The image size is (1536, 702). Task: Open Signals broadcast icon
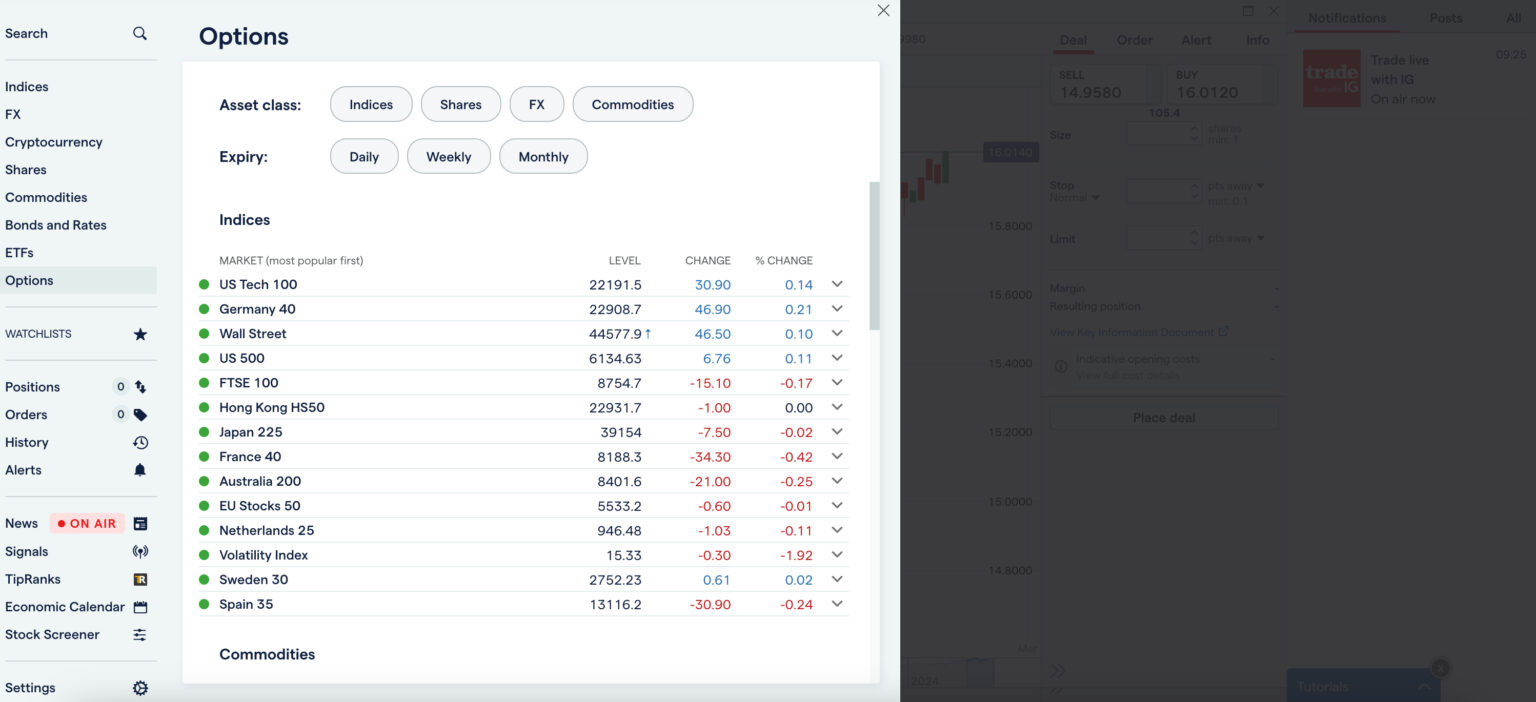[x=140, y=552]
